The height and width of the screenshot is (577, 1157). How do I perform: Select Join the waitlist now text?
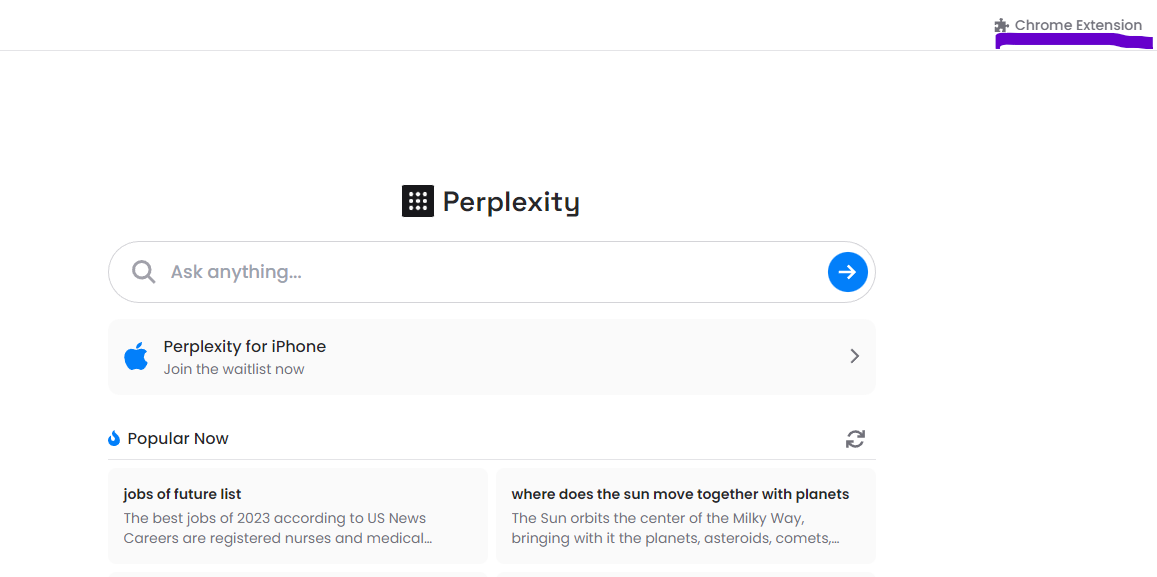[234, 369]
